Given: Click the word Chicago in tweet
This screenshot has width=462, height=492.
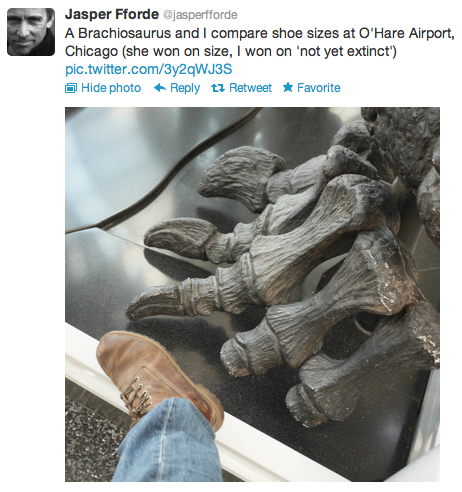Looking at the screenshot, I should [x=91, y=52].
